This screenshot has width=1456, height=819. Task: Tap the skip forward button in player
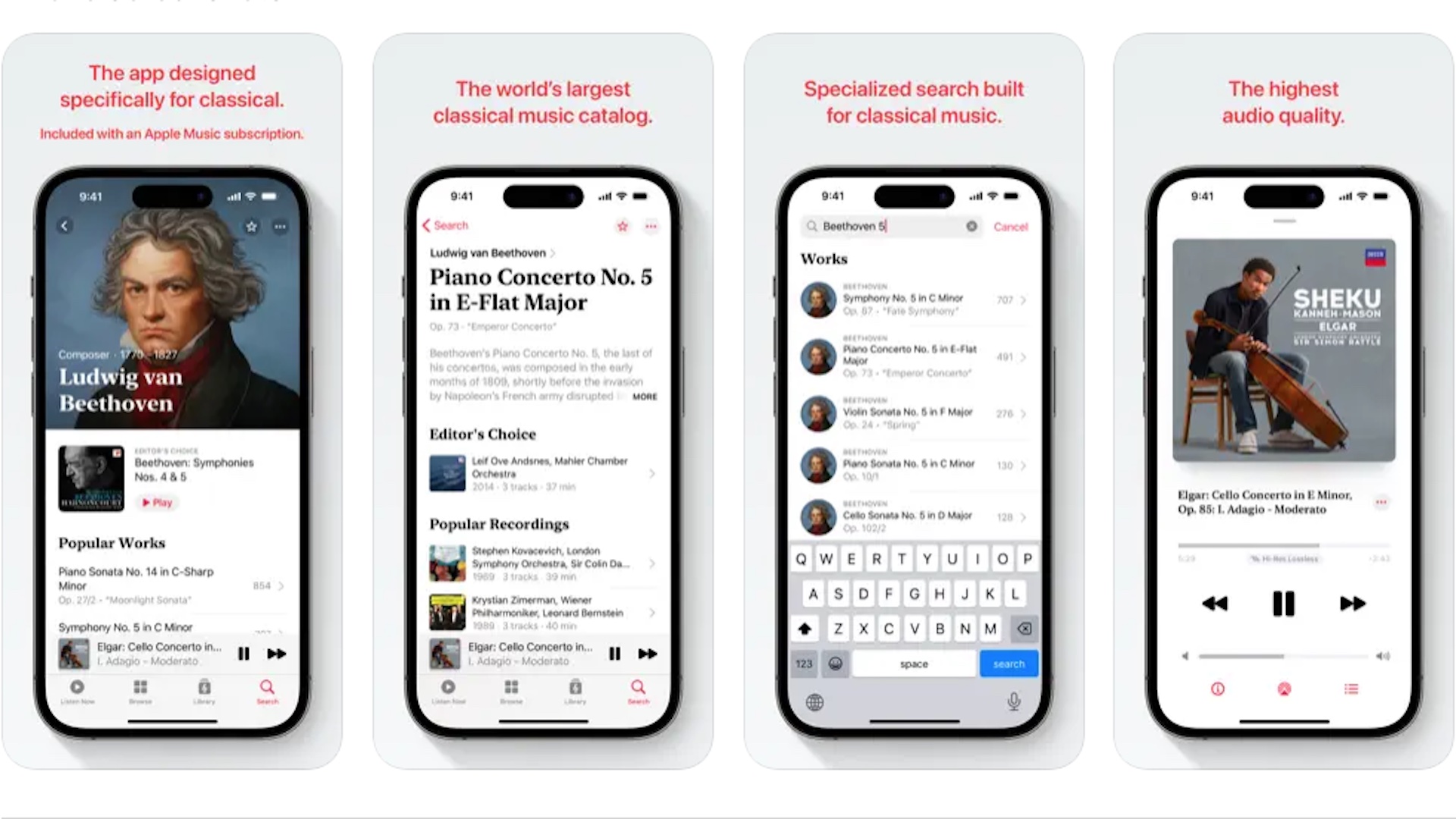tap(1353, 603)
